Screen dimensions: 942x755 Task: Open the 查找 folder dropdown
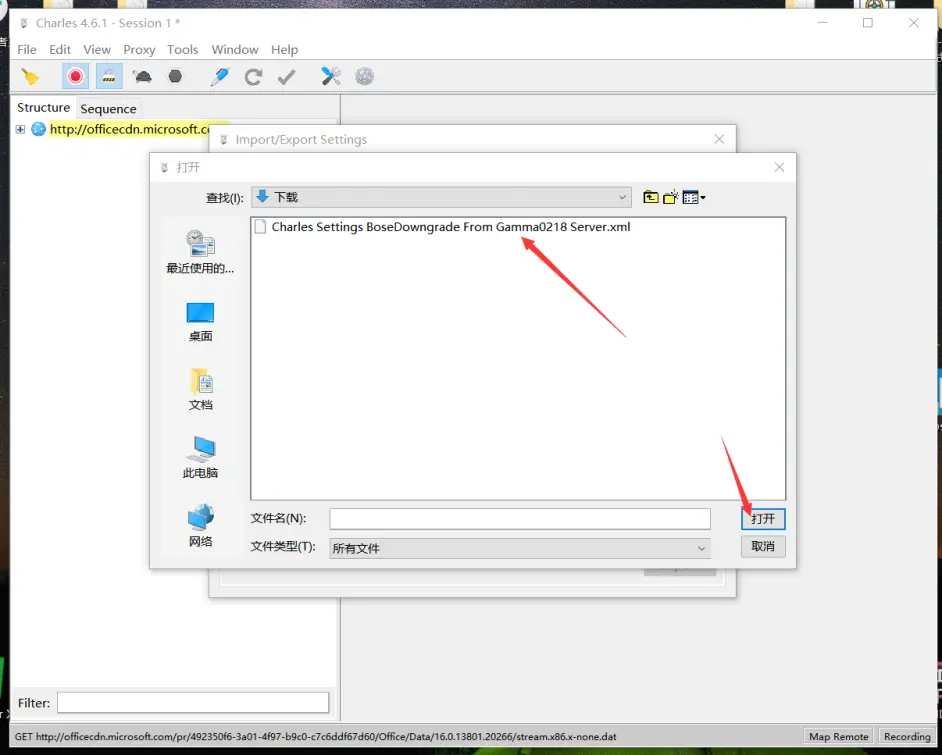coord(441,197)
